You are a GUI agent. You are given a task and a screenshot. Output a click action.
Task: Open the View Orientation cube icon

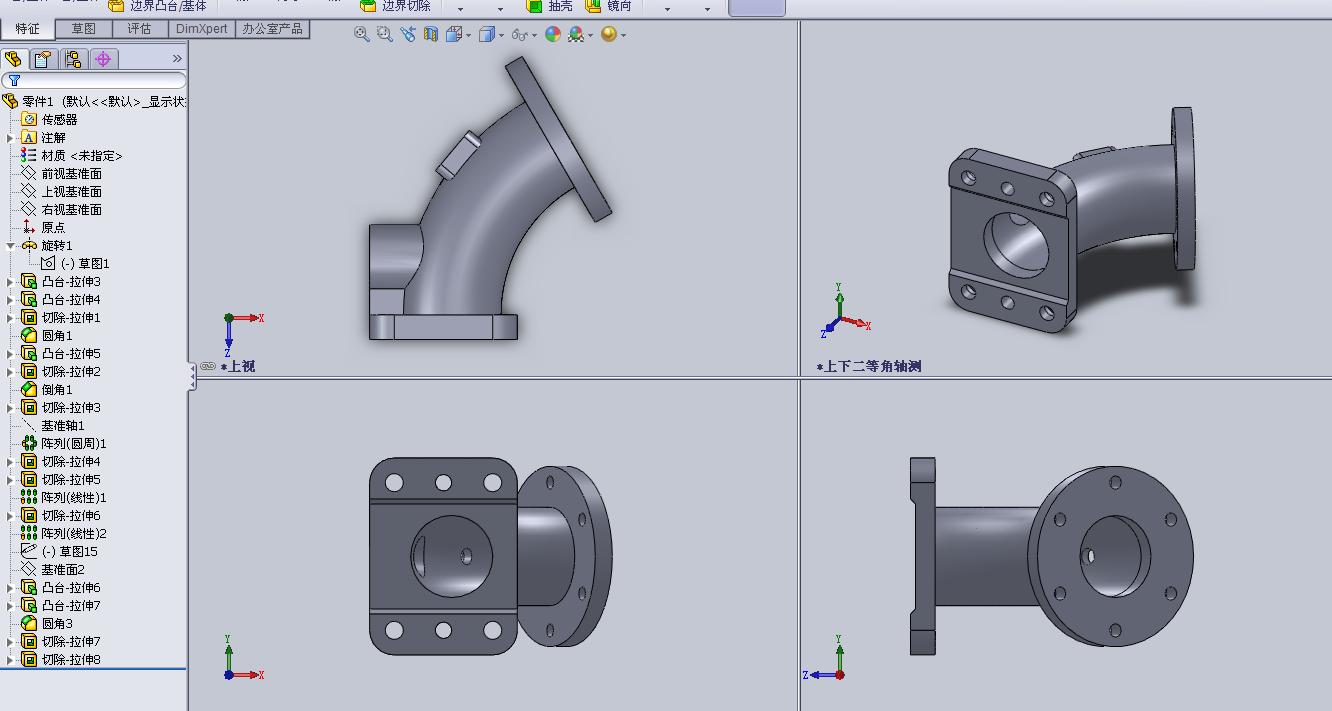pyautogui.click(x=453, y=34)
